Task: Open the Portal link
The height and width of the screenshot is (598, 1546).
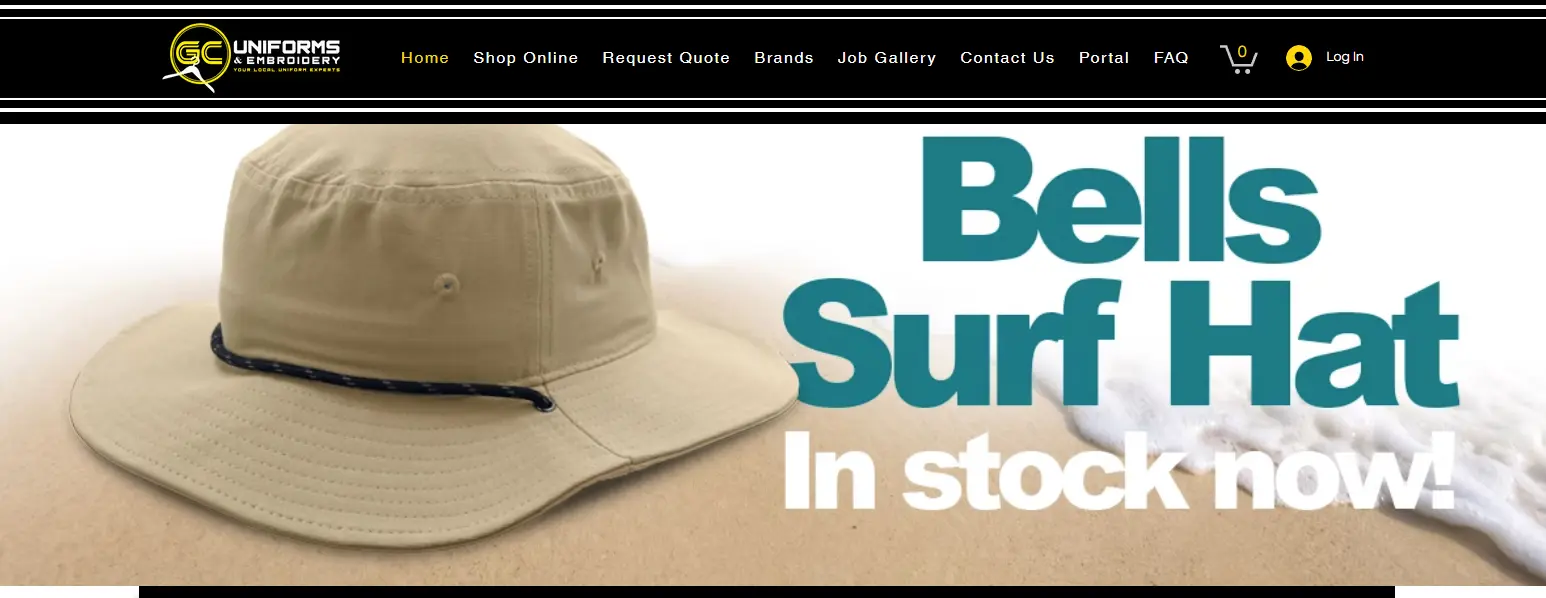Action: (1104, 58)
